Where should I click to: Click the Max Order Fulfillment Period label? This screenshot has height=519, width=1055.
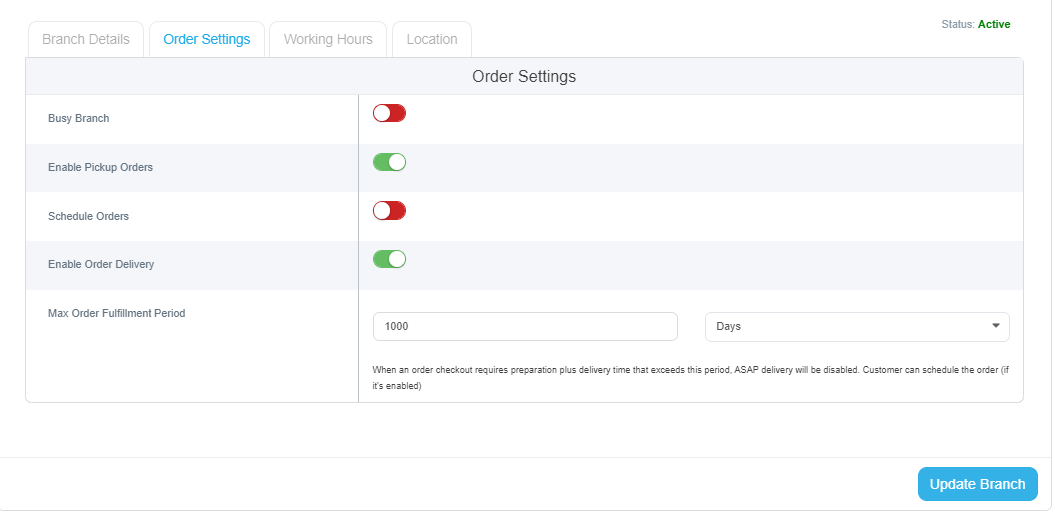click(116, 313)
